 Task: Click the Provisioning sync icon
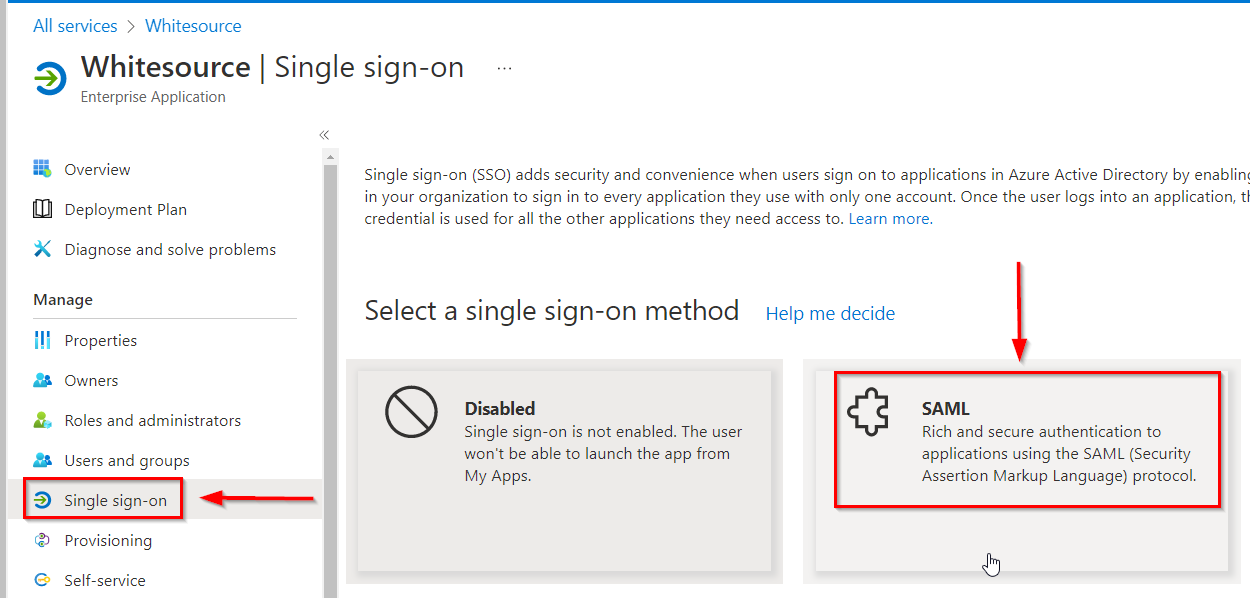42,540
